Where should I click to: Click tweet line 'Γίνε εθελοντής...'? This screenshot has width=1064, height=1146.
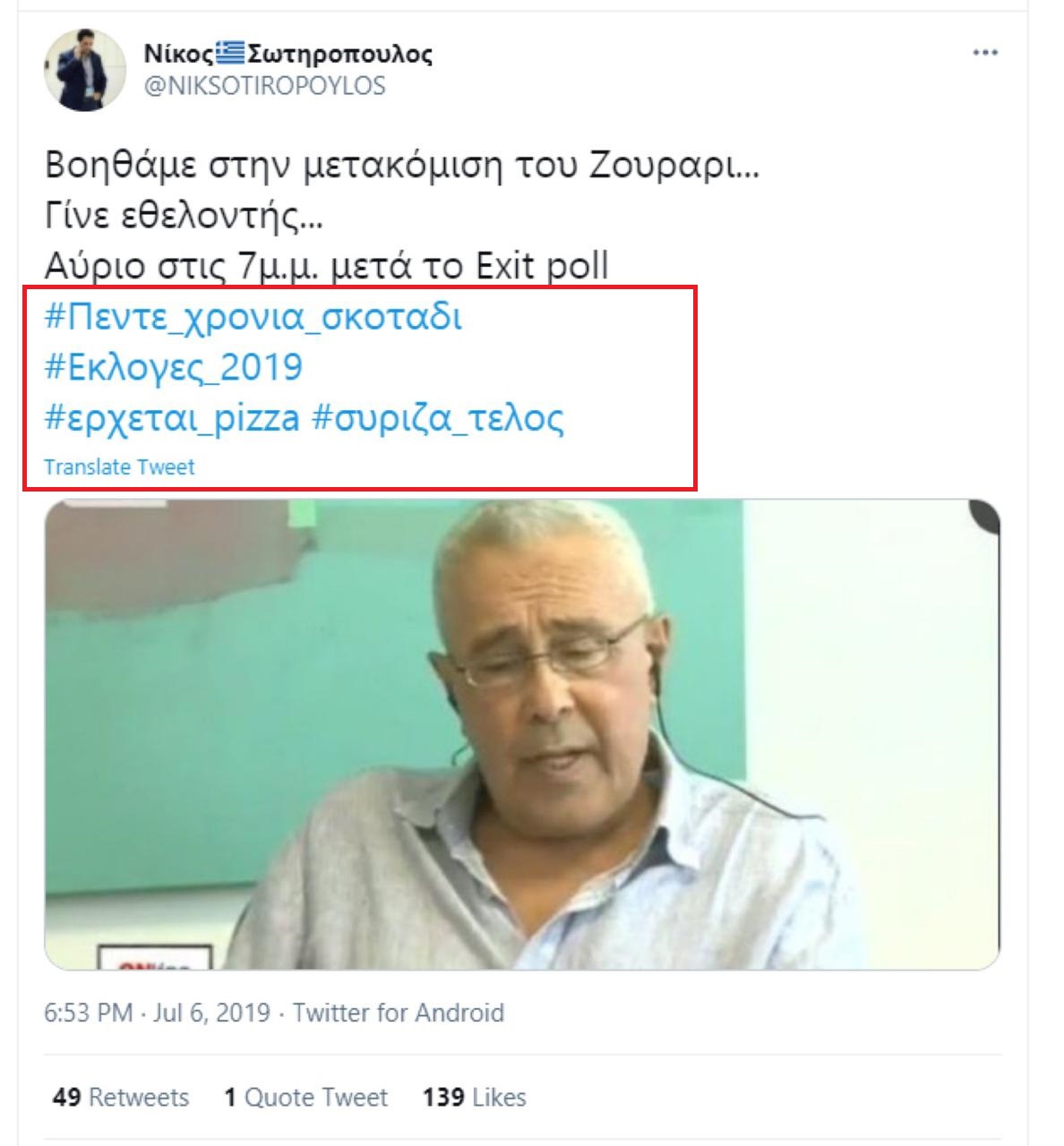[x=184, y=216]
